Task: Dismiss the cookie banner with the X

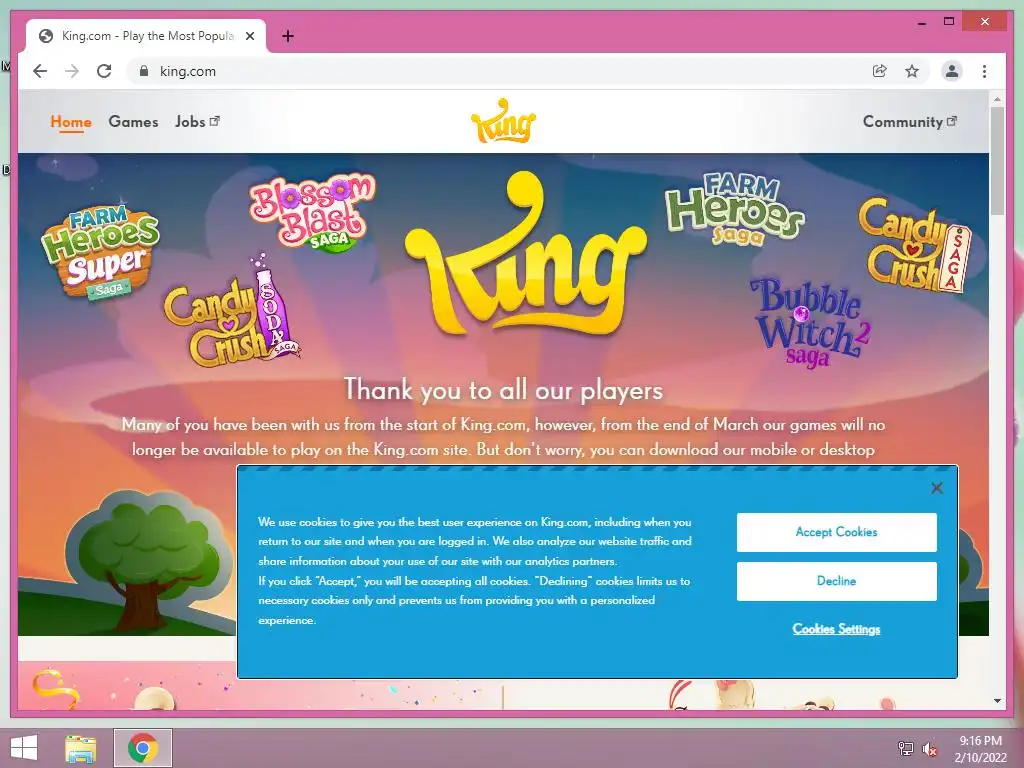Action: tap(937, 488)
